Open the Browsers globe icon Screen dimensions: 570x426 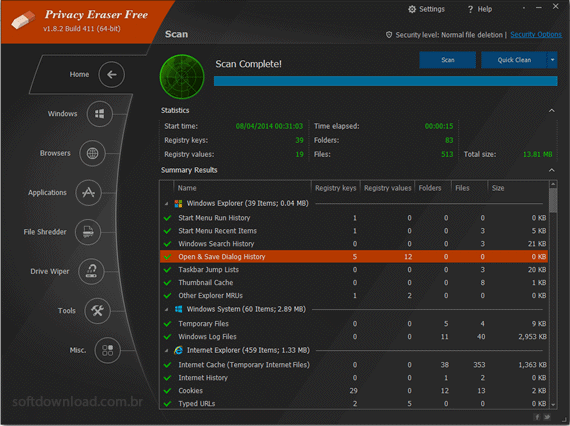(x=92, y=153)
